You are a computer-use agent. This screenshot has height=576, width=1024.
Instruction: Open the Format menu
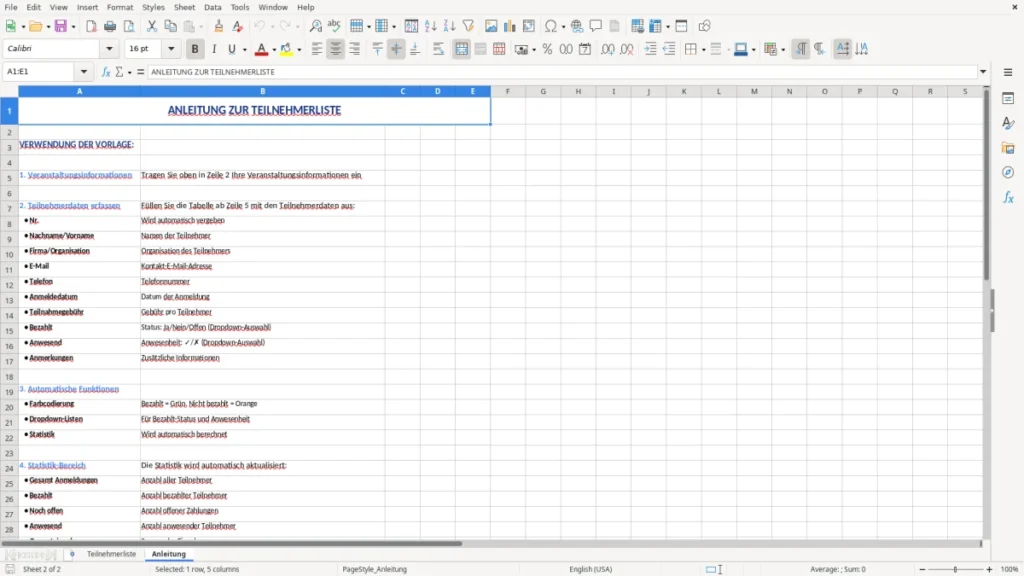coord(120,7)
